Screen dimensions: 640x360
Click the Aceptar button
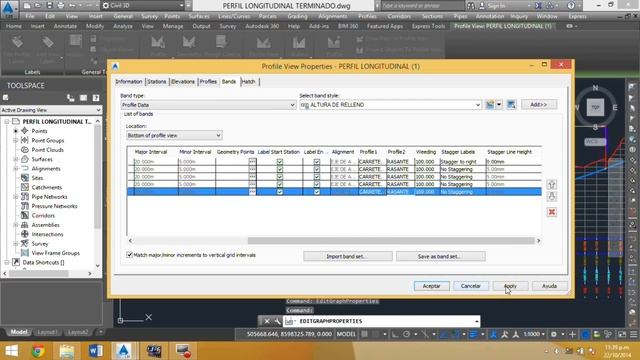click(x=431, y=286)
